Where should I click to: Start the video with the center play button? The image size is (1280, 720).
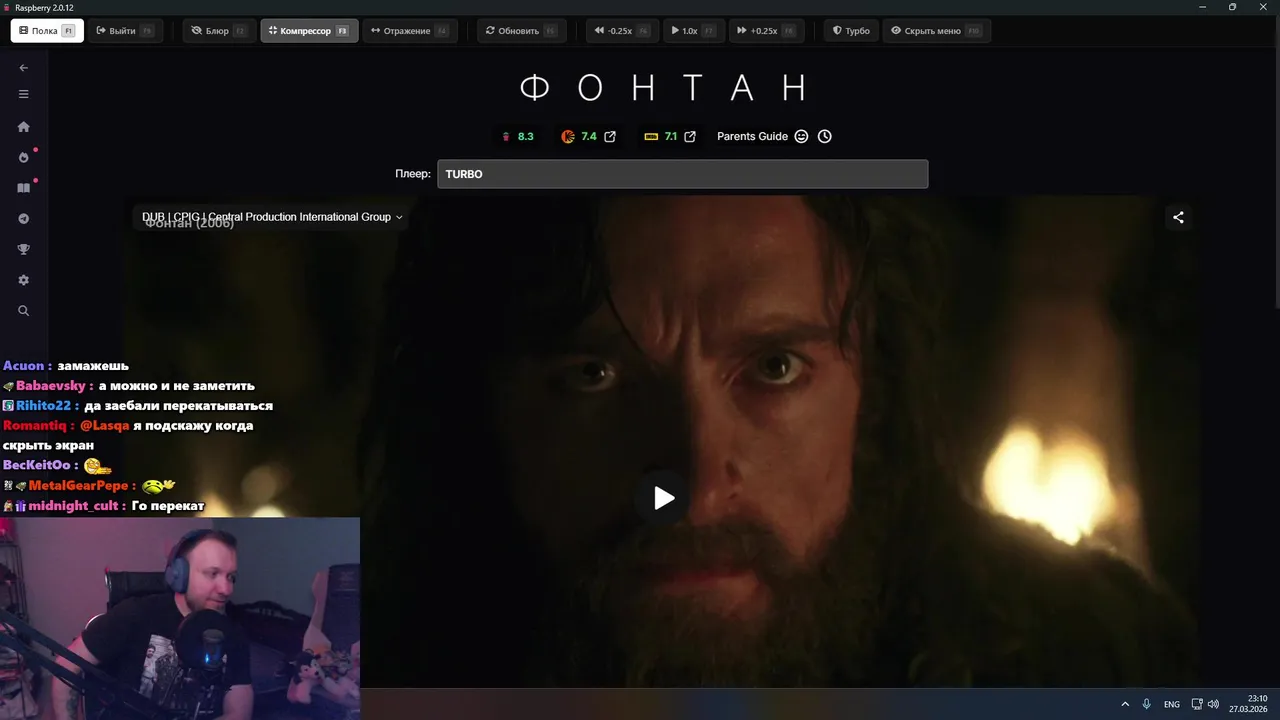662,498
